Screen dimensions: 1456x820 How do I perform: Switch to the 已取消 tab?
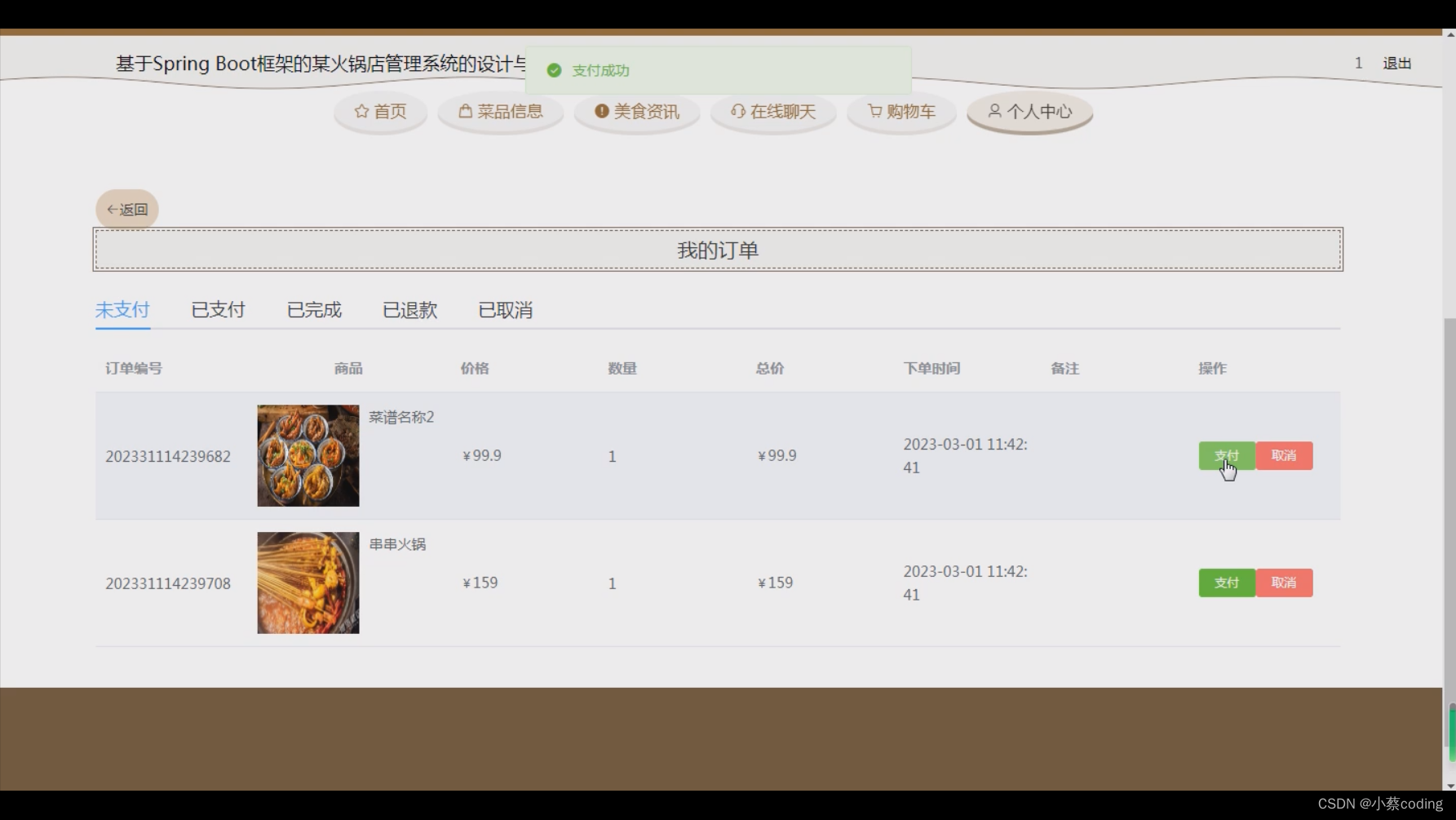tap(505, 310)
